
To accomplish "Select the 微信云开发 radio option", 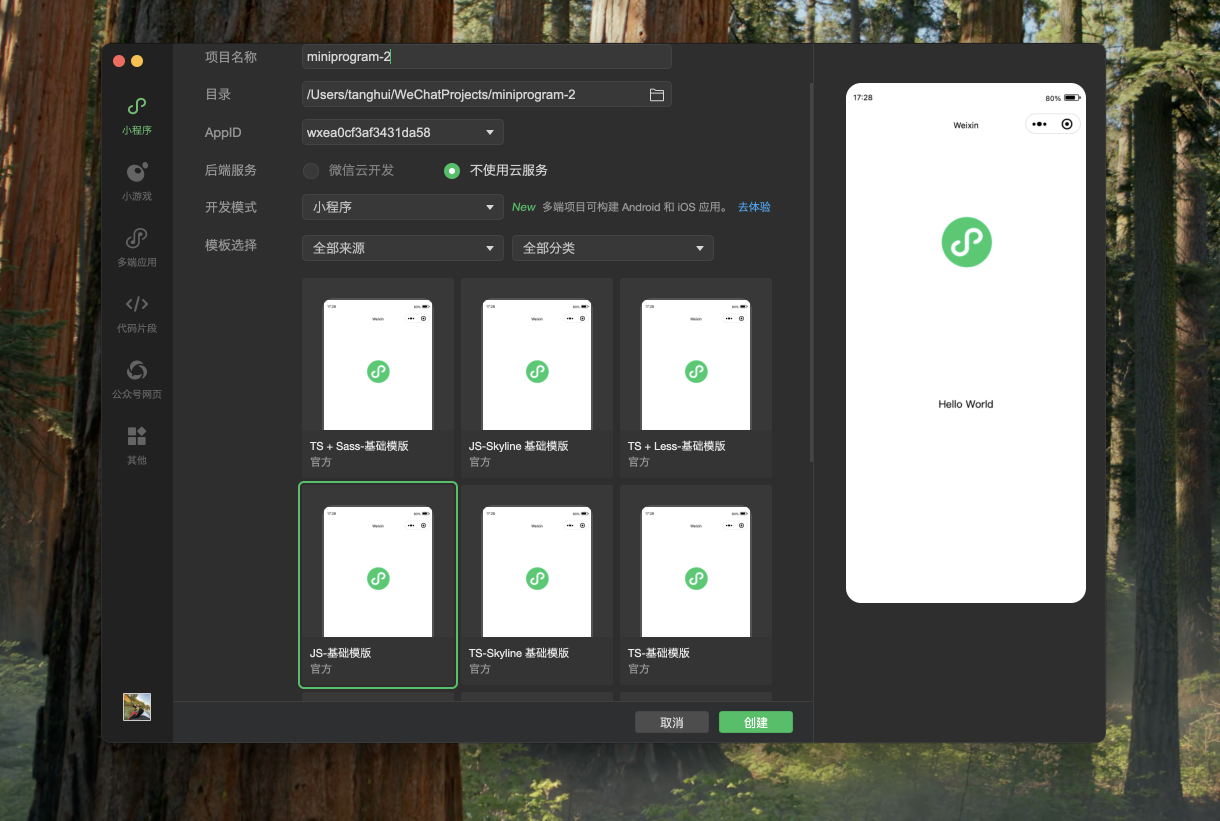I will pos(312,171).
